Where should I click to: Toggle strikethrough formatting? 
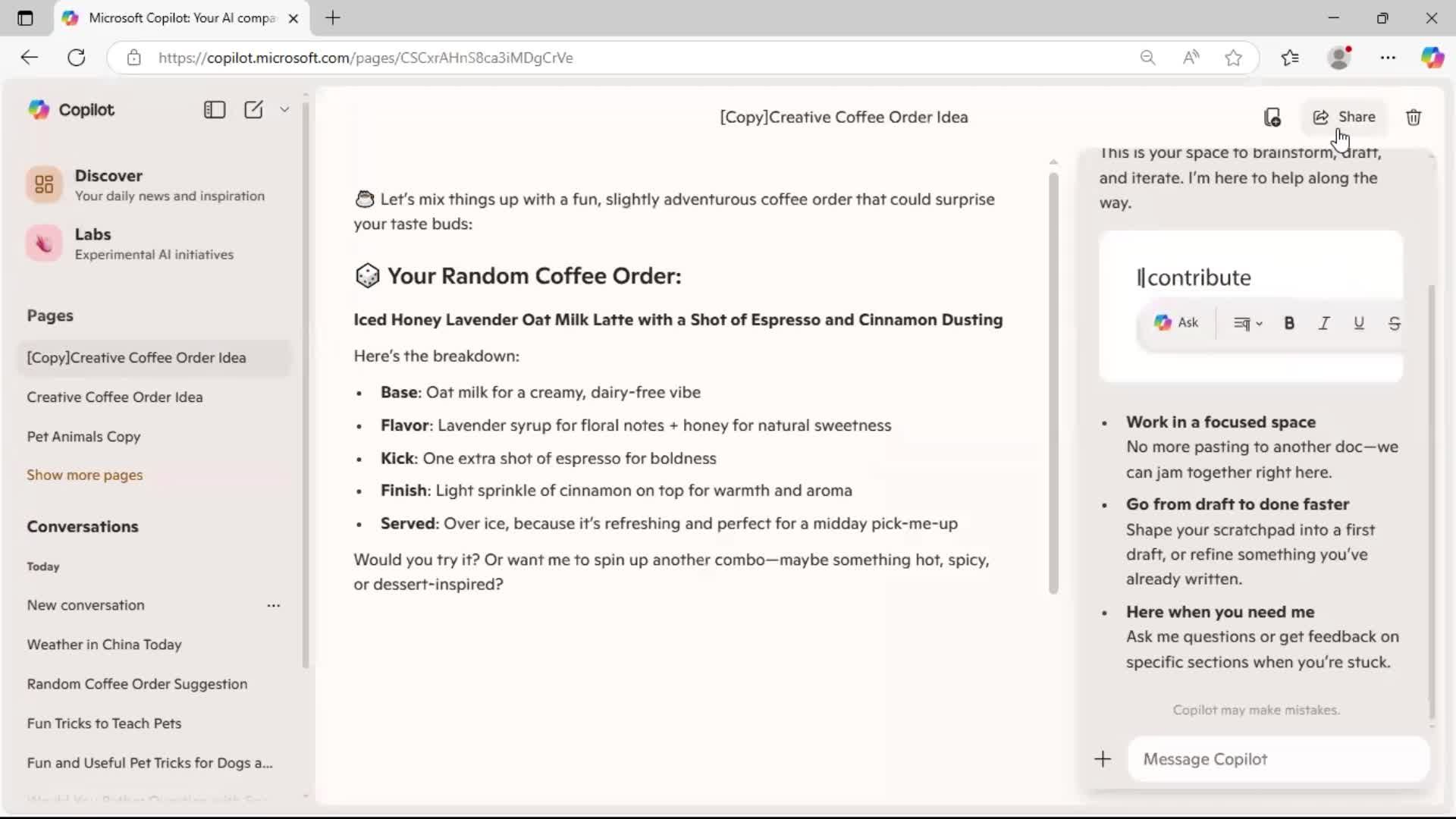pyautogui.click(x=1394, y=323)
